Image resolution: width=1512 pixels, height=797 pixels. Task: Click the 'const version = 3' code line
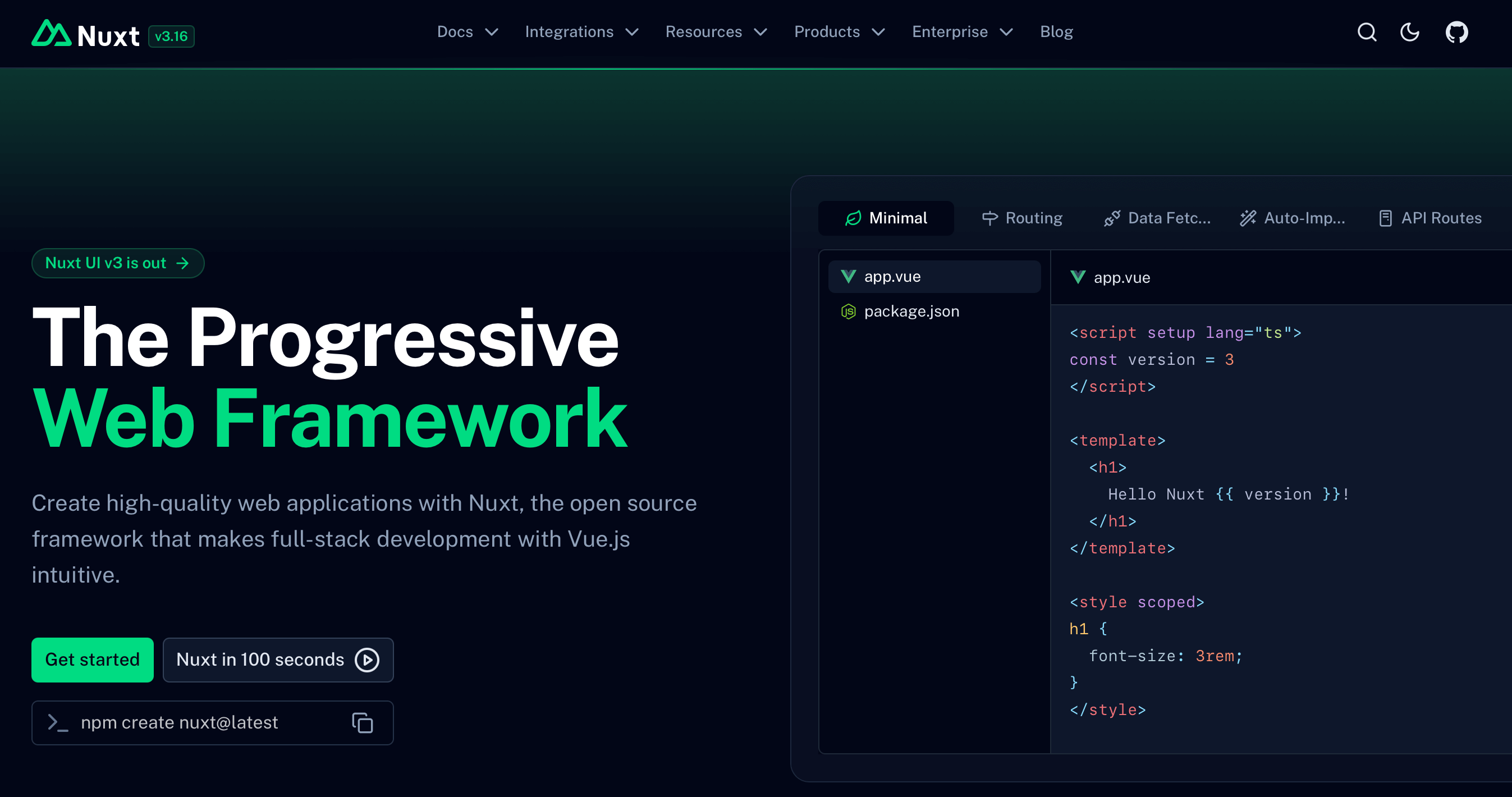[x=1151, y=360]
